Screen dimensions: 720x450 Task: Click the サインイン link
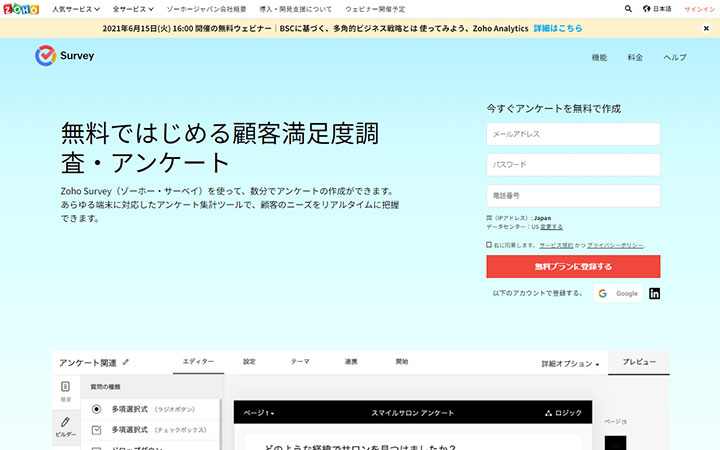(699, 9)
